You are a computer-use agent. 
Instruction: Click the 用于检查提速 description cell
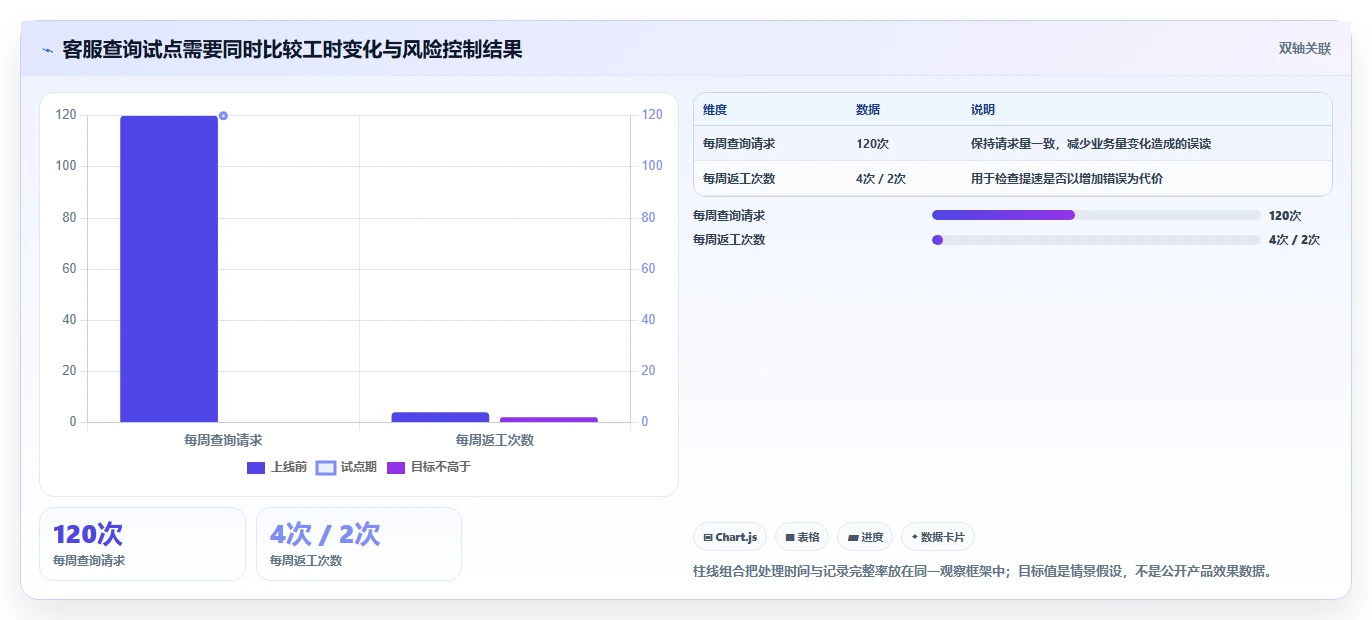1067,179
